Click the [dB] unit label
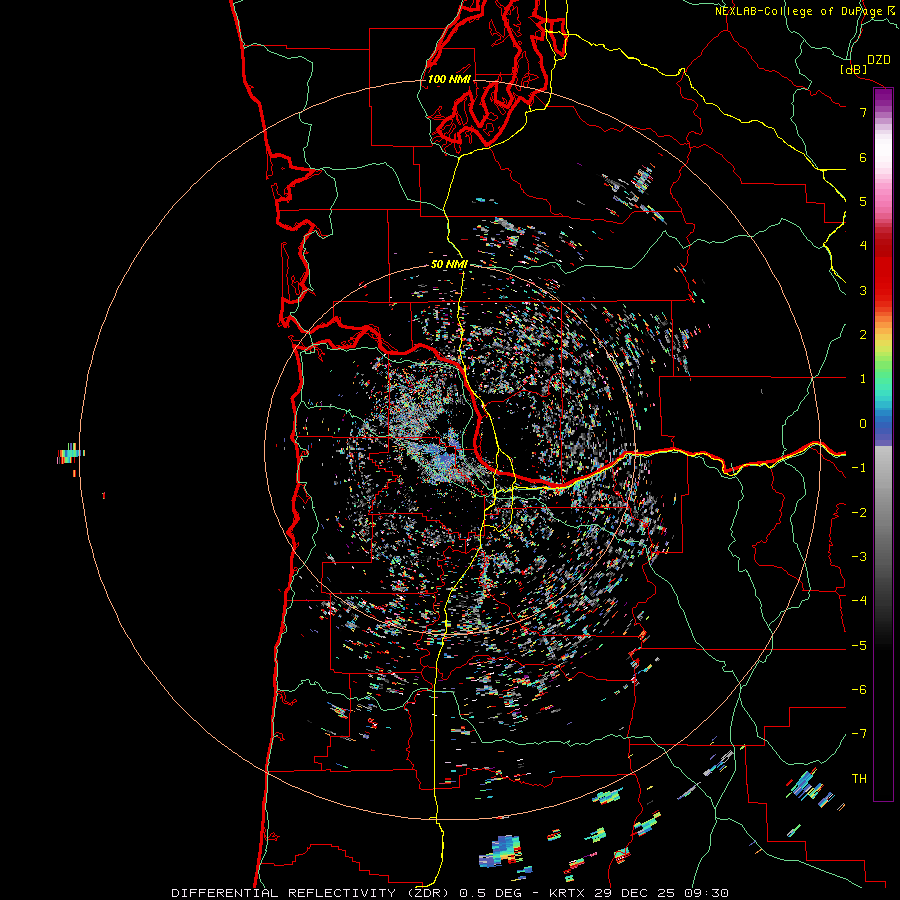Screen dimensions: 900x900 (x=854, y=69)
